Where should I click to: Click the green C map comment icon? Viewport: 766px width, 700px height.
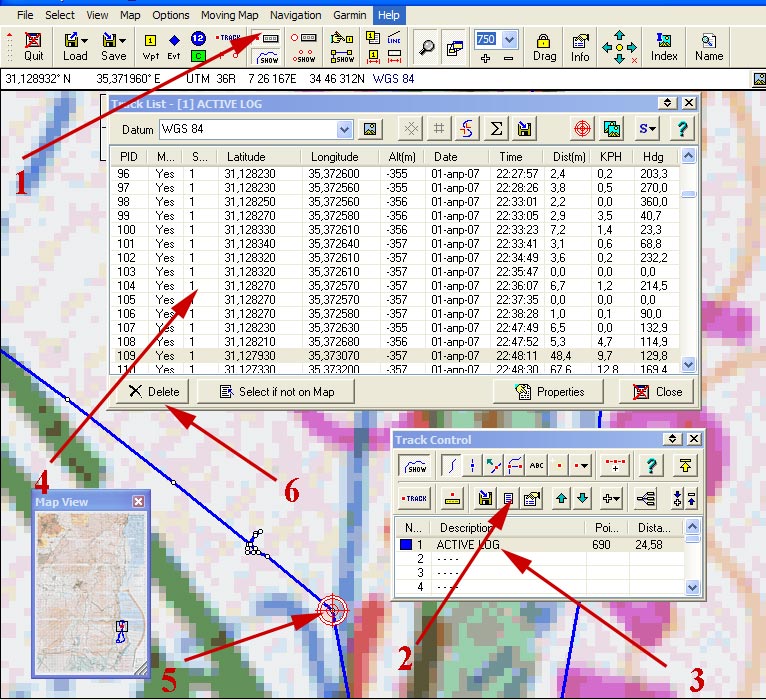pyautogui.click(x=197, y=56)
